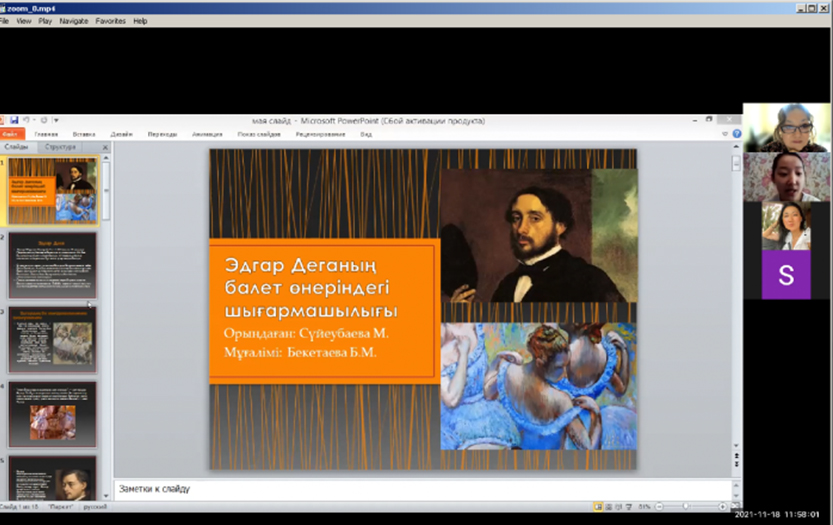Collapse the ribbon with the caret arrow

coord(724,134)
